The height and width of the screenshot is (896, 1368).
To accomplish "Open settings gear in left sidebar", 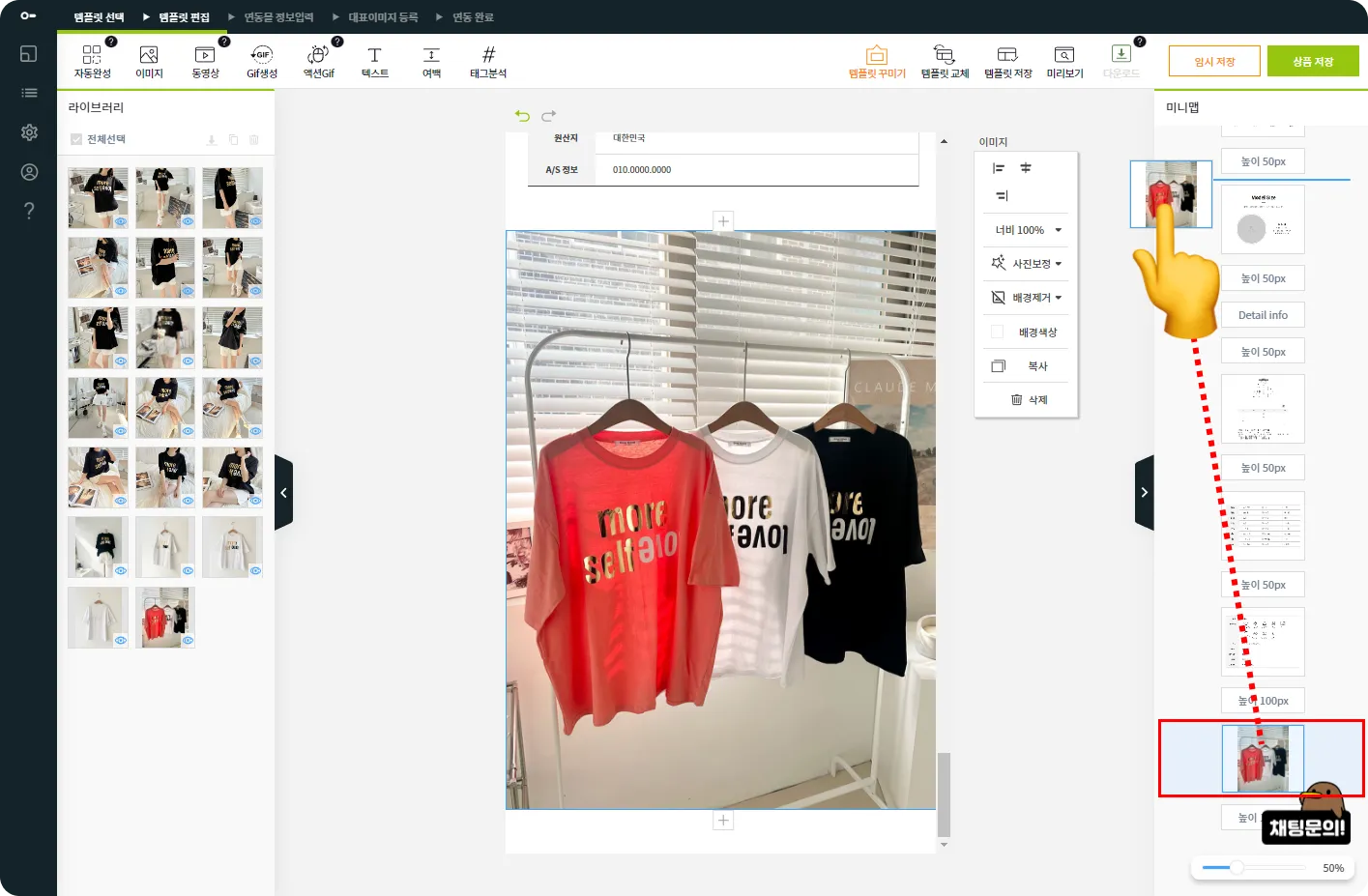I will [x=29, y=132].
